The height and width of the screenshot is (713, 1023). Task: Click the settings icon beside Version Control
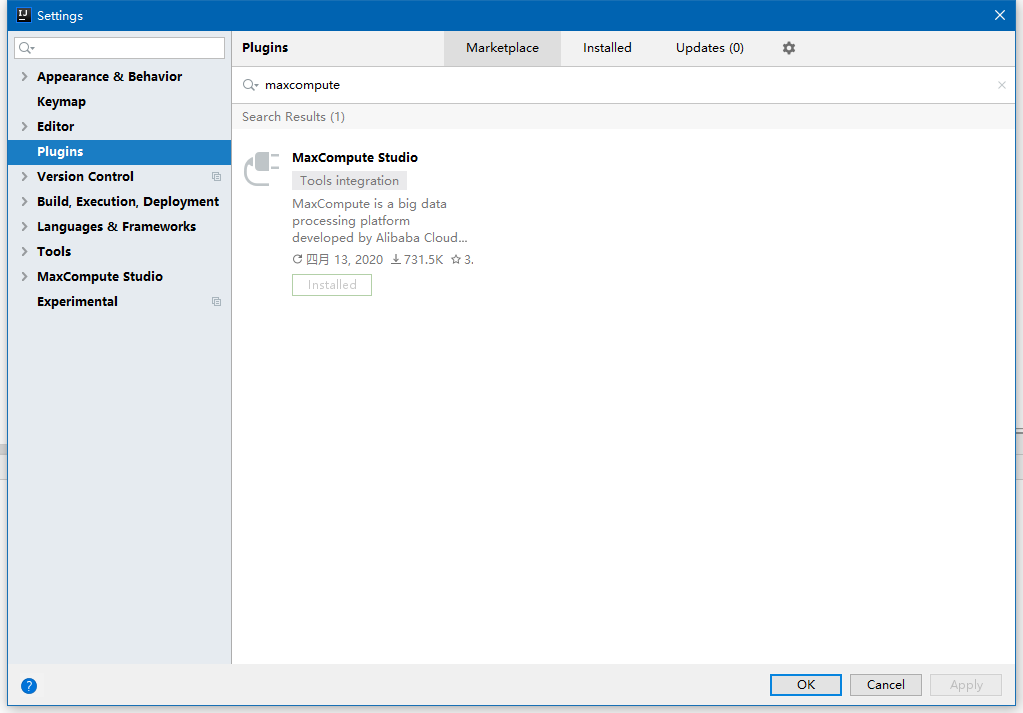pos(216,176)
